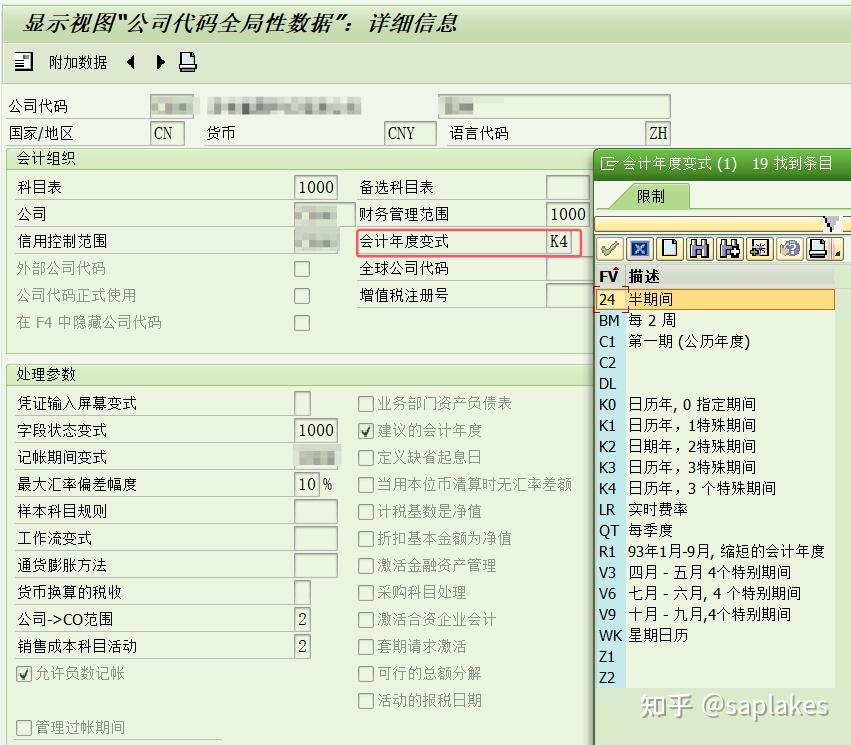
Task: Click the multiple selection icon with asterisk
Action: [x=761, y=248]
